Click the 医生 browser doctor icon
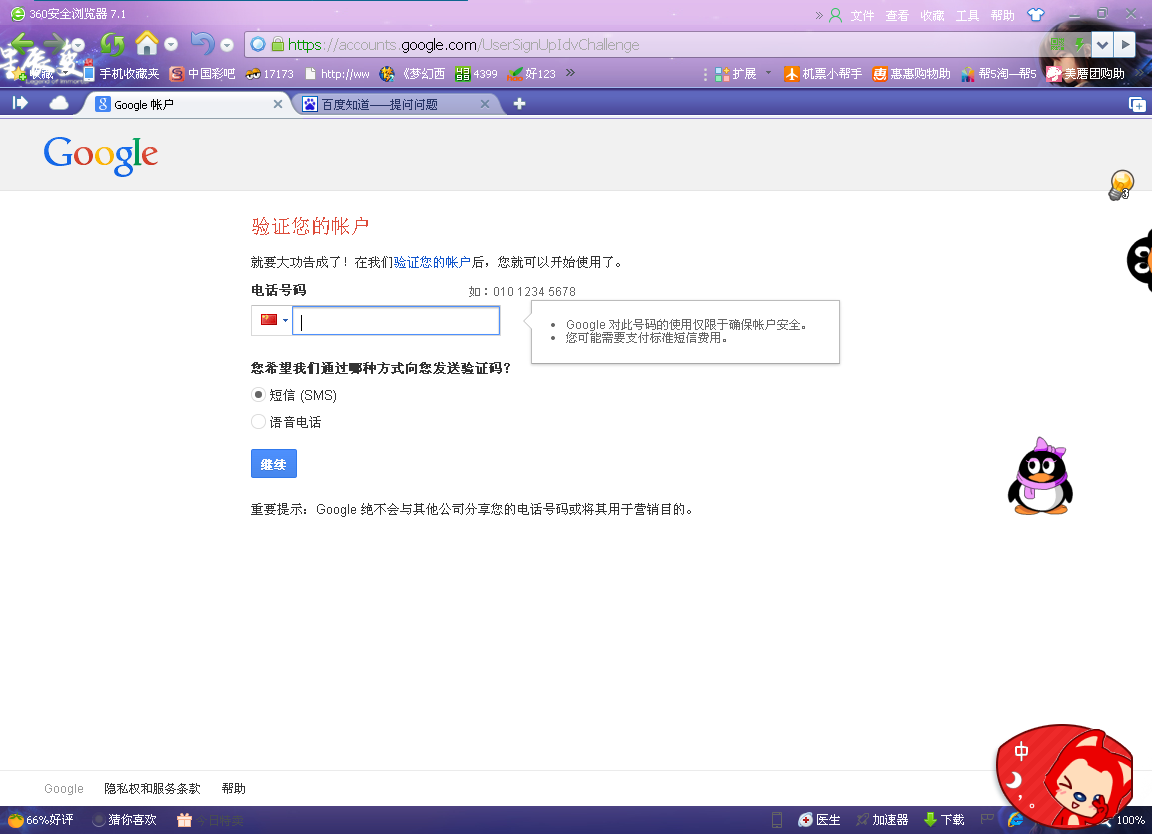Screen dimensions: 1152x834 click(x=819, y=819)
